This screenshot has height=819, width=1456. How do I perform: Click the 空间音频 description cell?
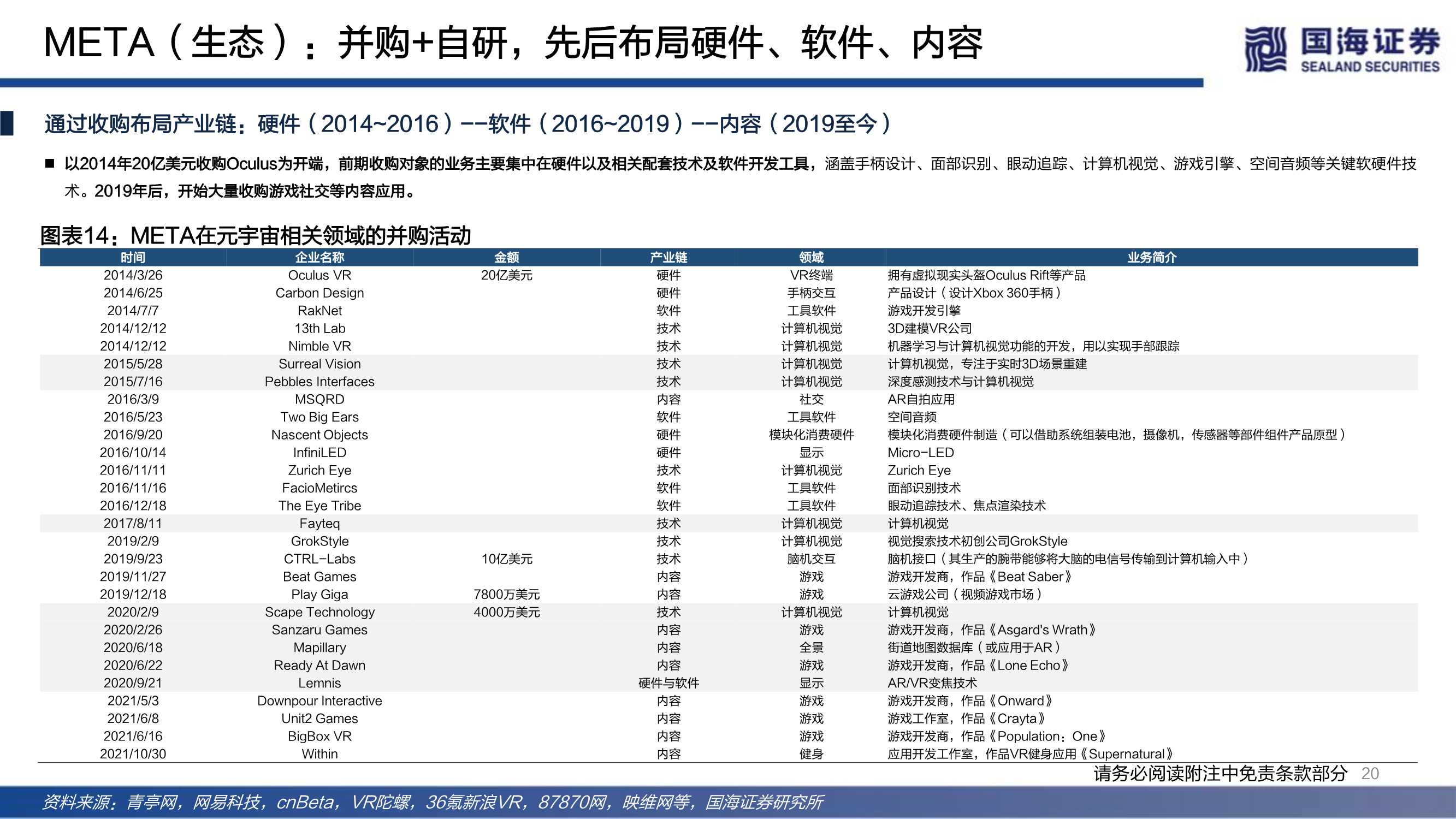[912, 417]
